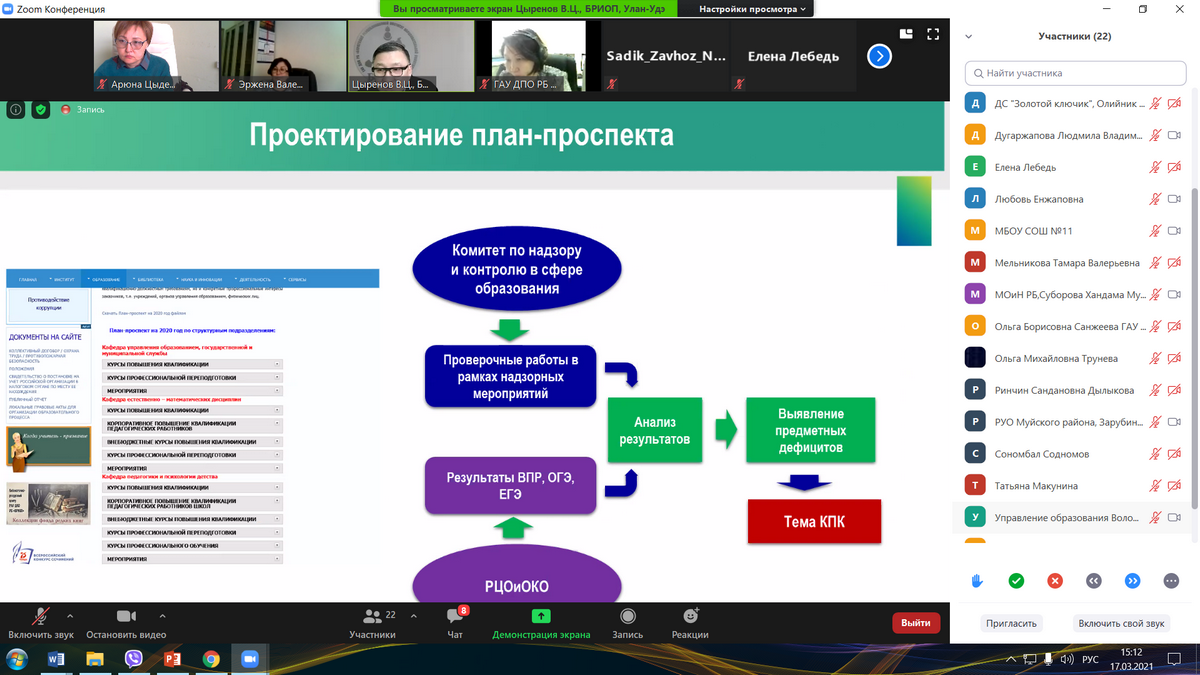The height and width of the screenshot is (675, 1200).
Task: Click the Пригласить button
Action: coord(1011,623)
